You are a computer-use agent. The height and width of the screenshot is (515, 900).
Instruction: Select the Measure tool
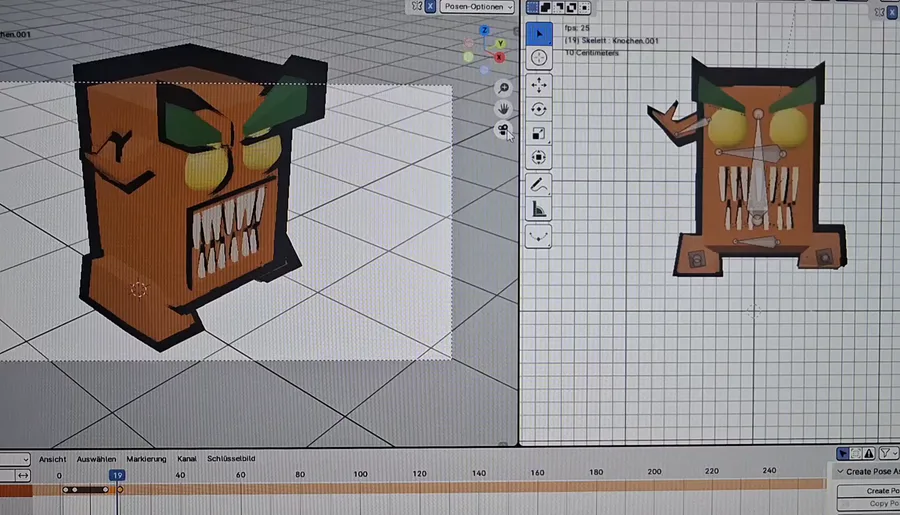538,209
